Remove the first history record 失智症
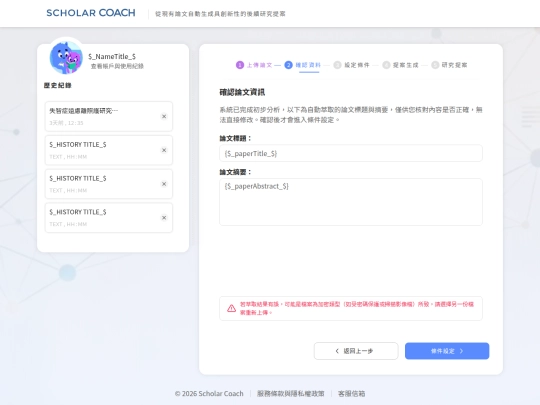The image size is (540, 405). [x=164, y=116]
